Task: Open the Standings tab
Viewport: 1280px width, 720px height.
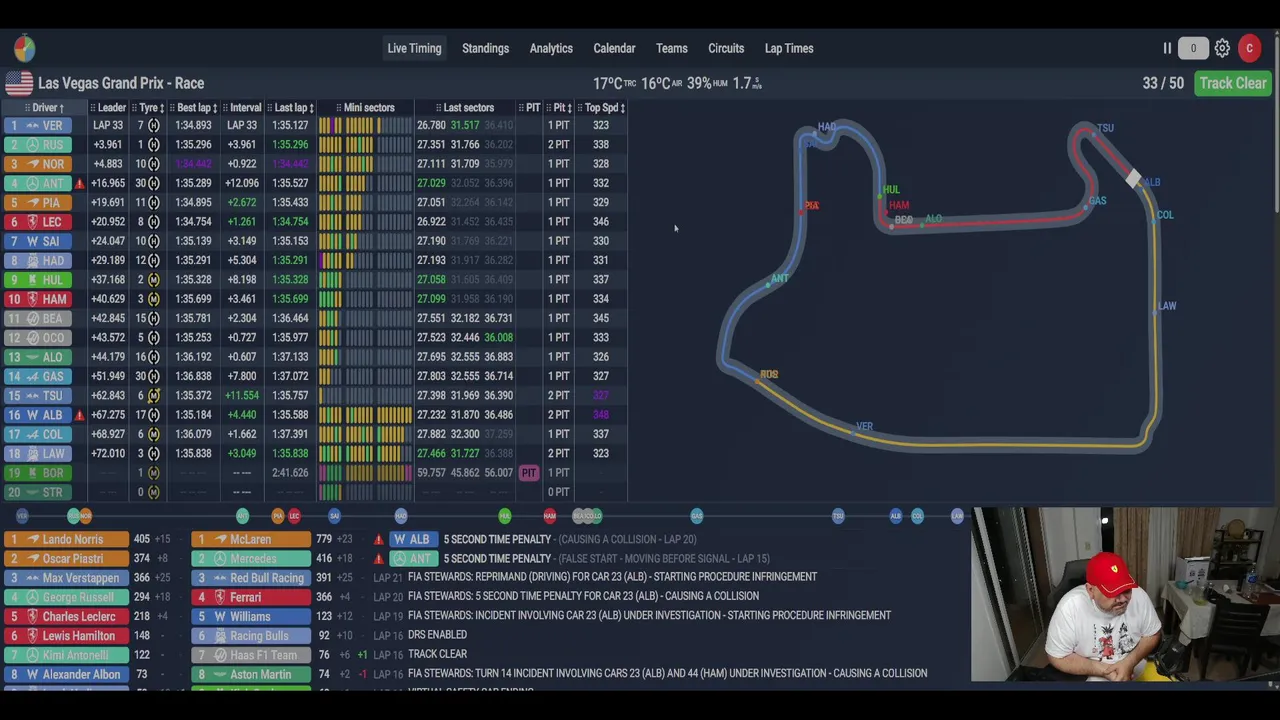Action: click(x=485, y=48)
